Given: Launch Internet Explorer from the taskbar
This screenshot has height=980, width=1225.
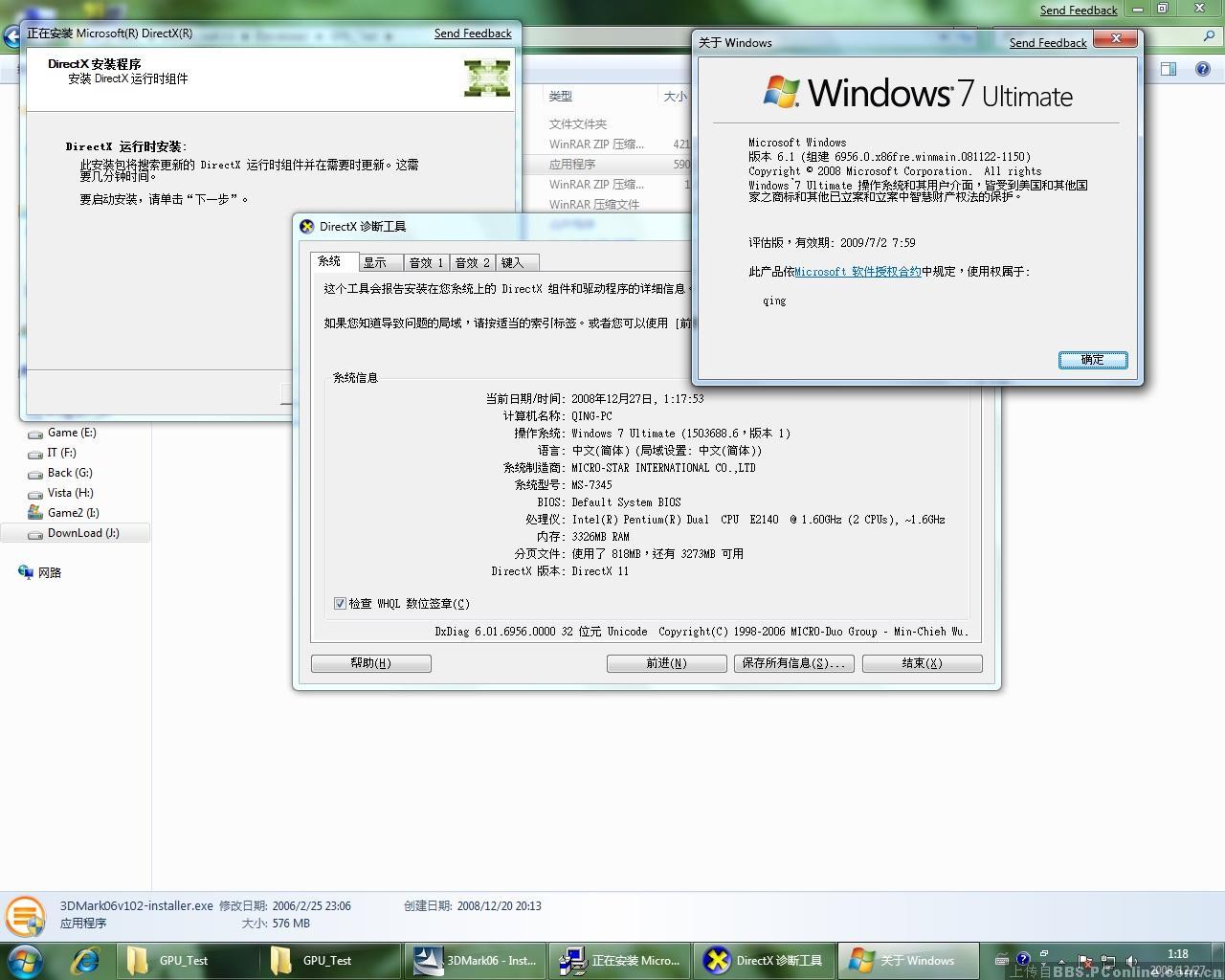Looking at the screenshot, I should click(86, 960).
